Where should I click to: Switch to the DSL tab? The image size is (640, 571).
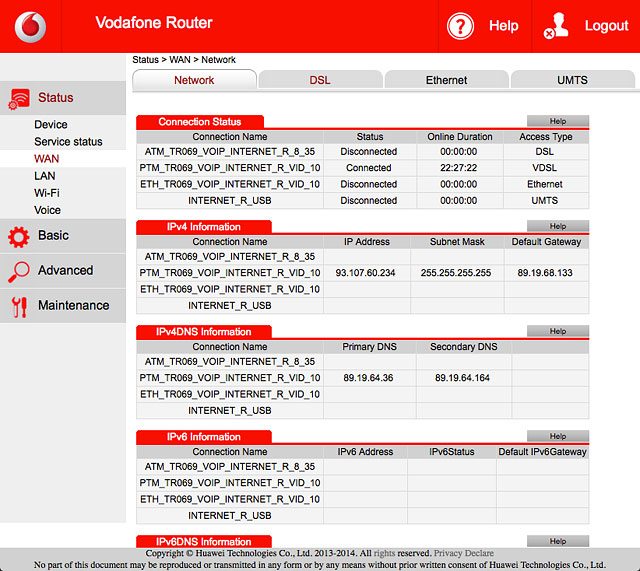click(320, 80)
